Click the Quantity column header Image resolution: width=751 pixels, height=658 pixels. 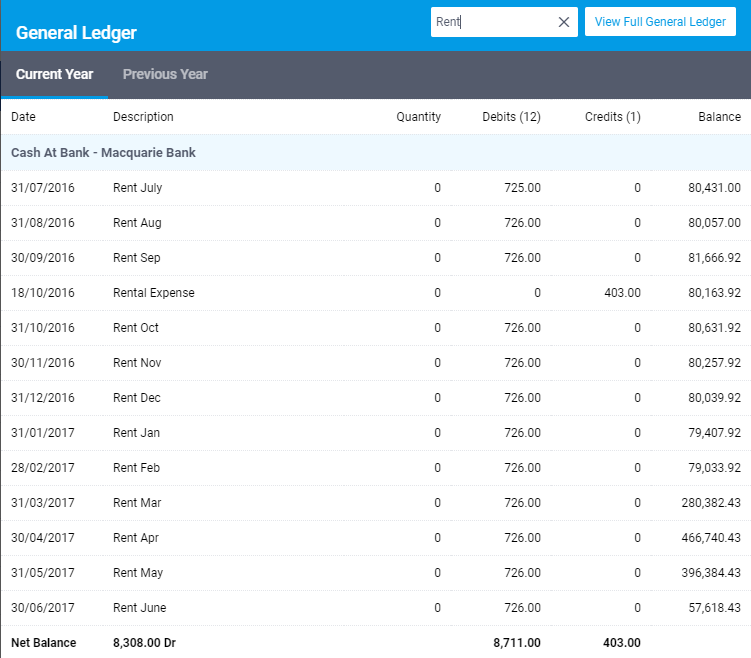[x=418, y=117]
